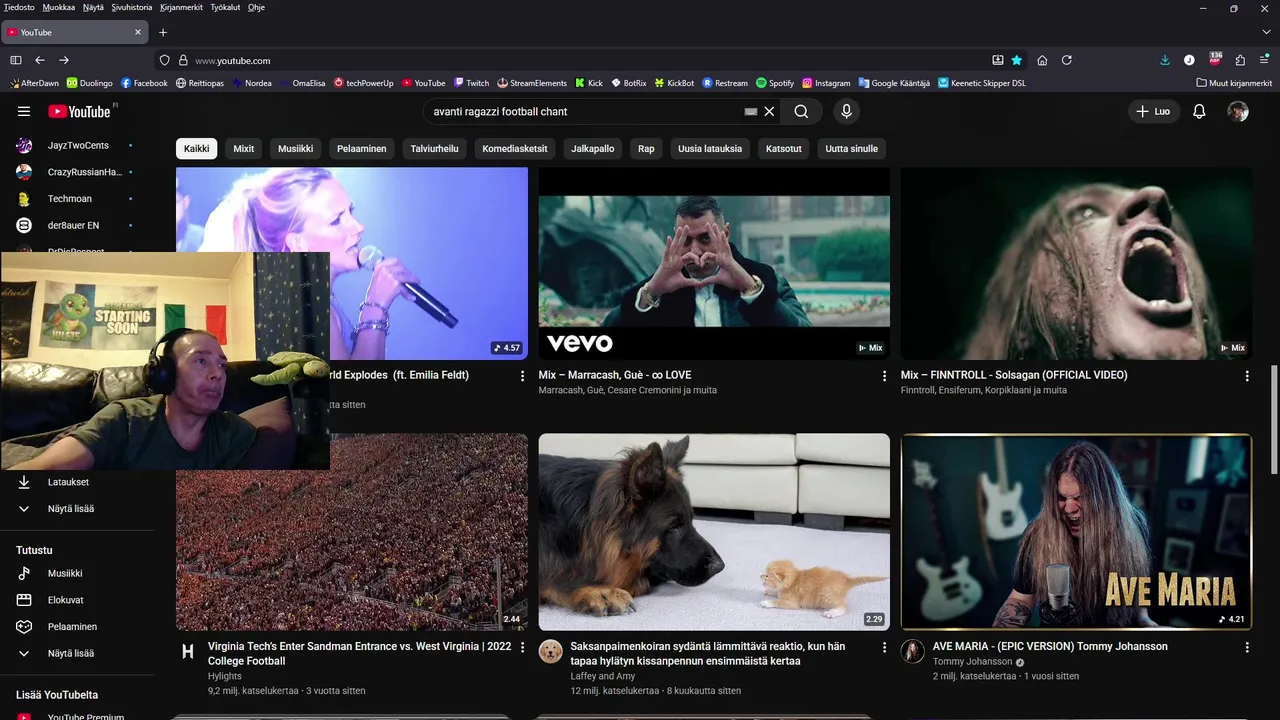
Task: Select the Komediasketsit filter chip
Action: tap(515, 149)
